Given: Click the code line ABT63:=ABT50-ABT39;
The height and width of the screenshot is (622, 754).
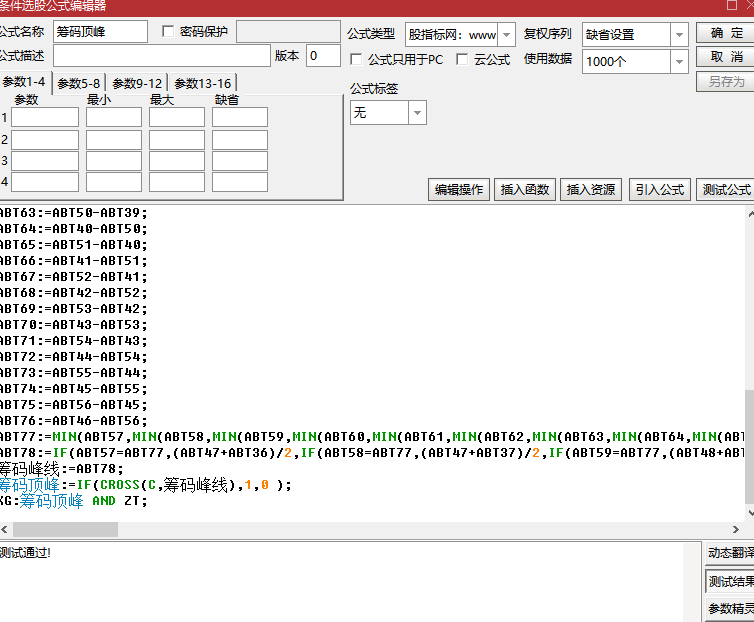Looking at the screenshot, I should pos(74,213).
